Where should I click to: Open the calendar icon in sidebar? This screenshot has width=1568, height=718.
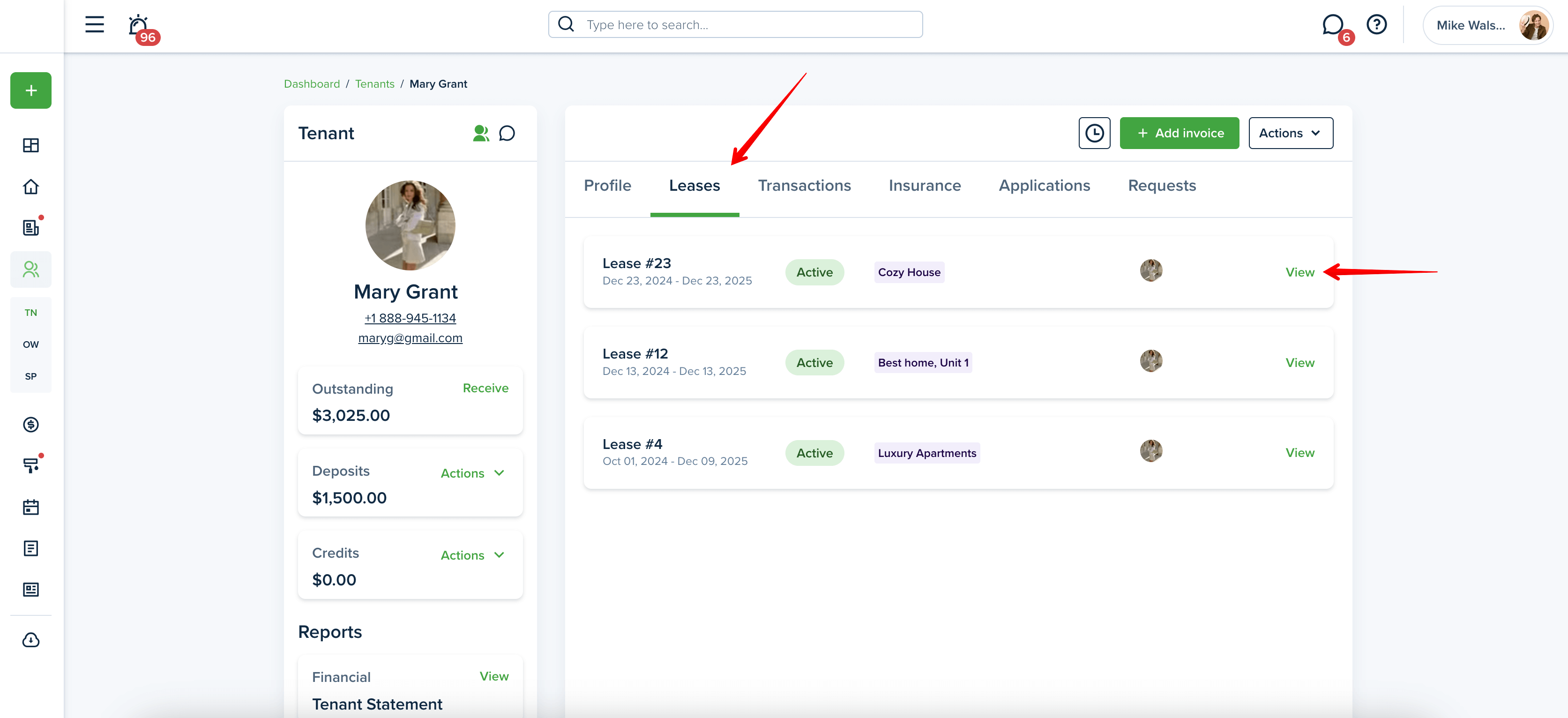click(31, 507)
